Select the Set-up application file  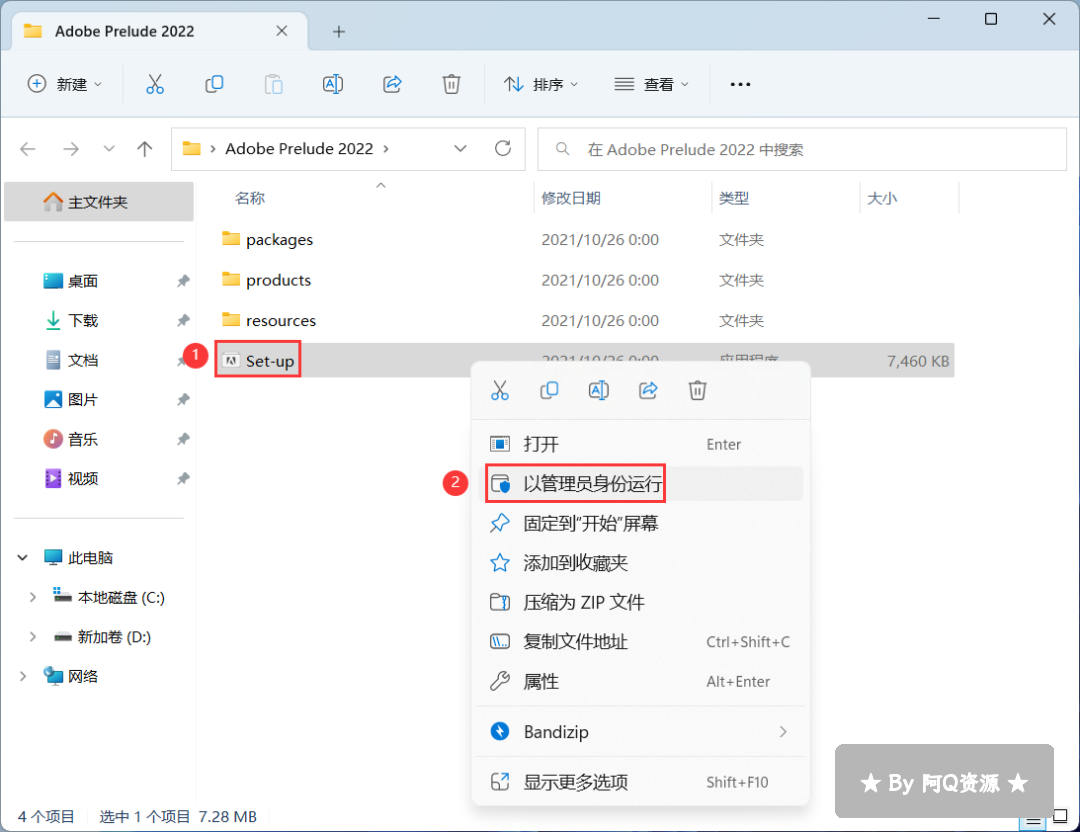pos(270,361)
